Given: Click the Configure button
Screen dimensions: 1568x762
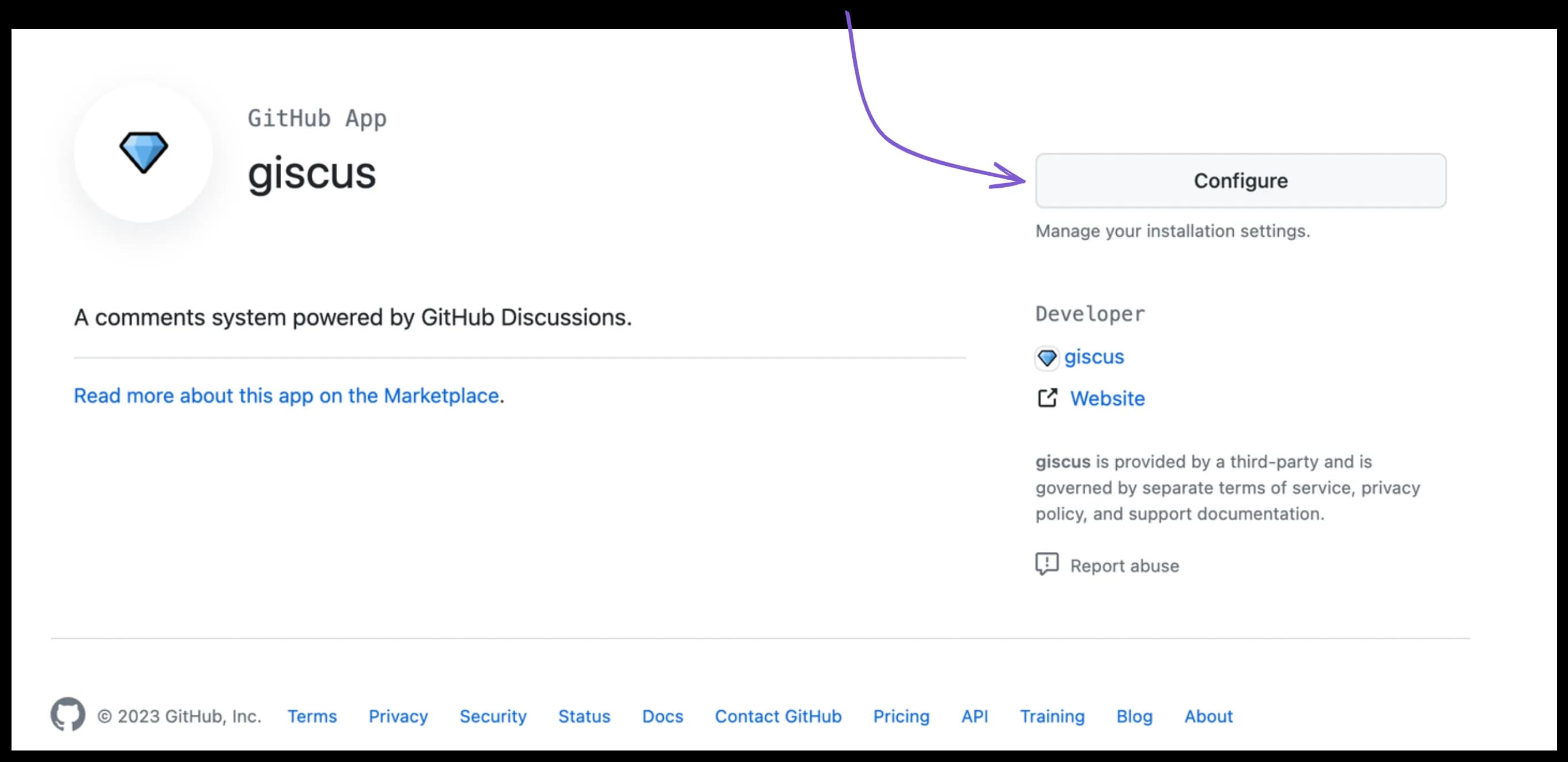Looking at the screenshot, I should (x=1241, y=181).
